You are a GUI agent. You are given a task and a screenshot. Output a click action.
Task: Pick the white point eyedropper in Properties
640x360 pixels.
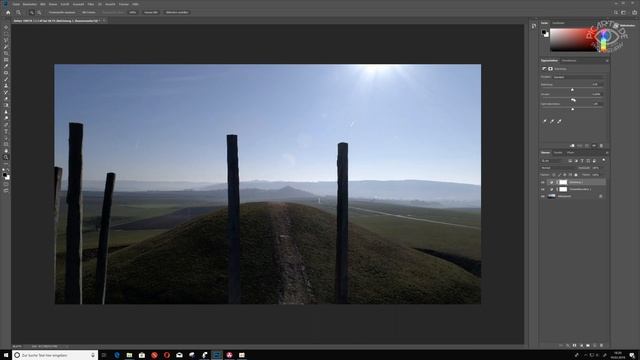click(559, 121)
